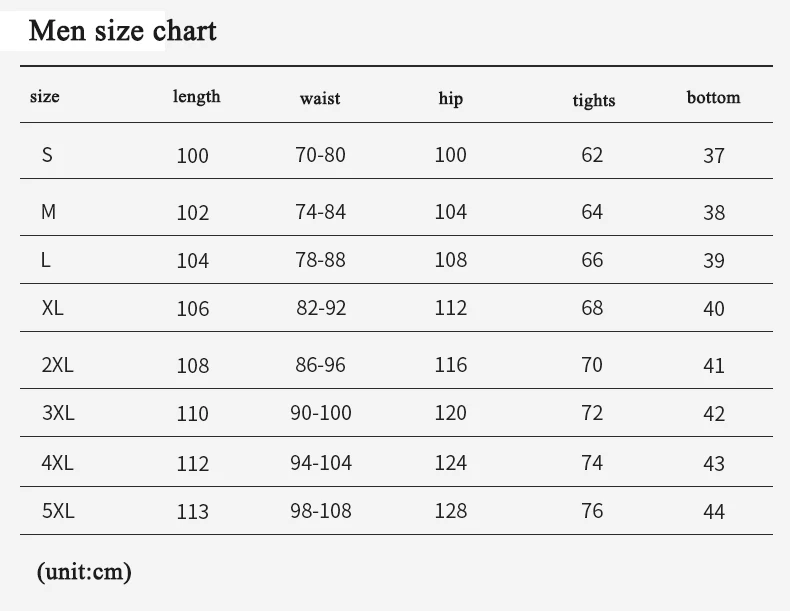Click bottom value 39 in L row

pyautogui.click(x=714, y=261)
